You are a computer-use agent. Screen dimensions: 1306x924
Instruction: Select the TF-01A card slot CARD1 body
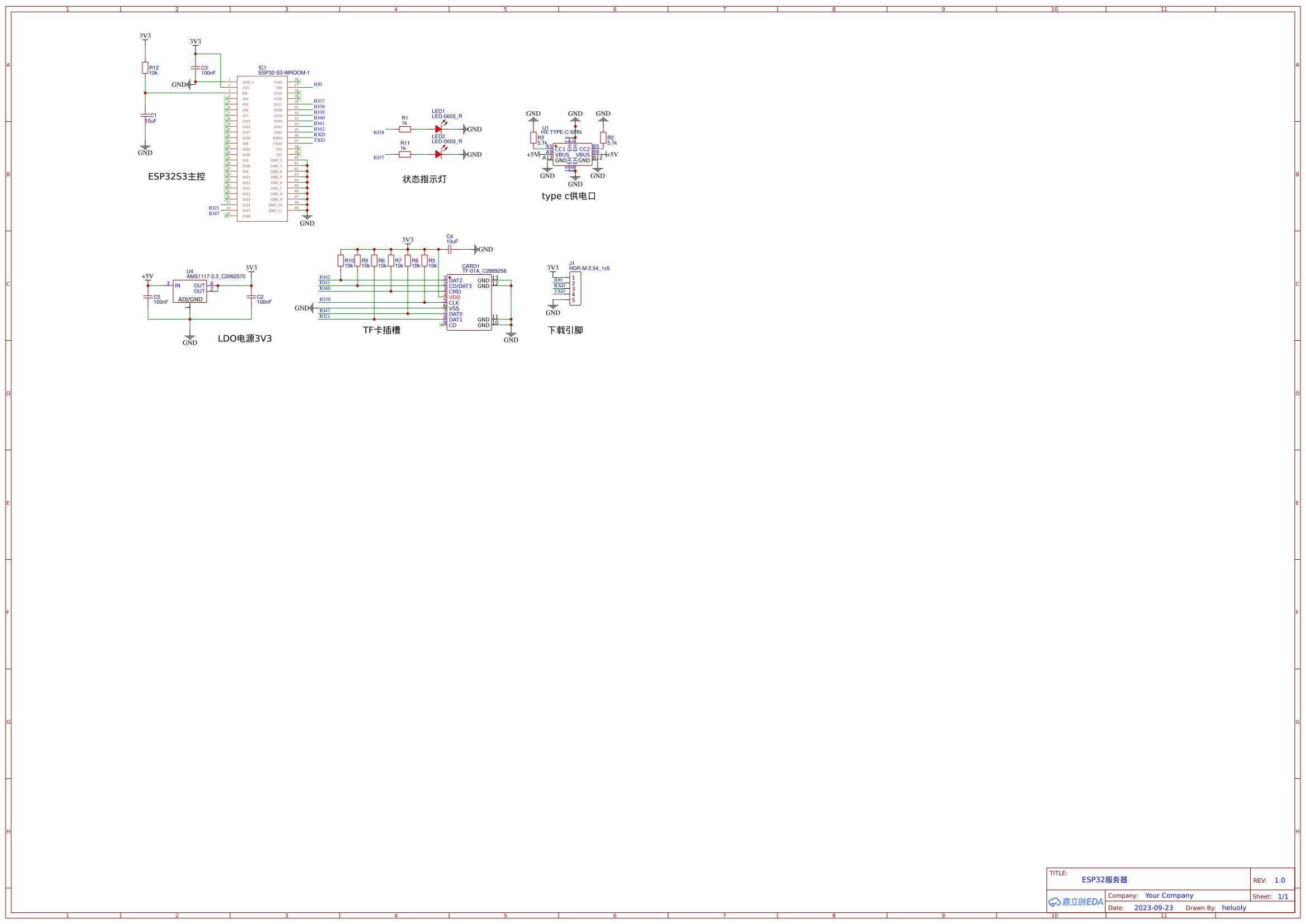(x=469, y=303)
